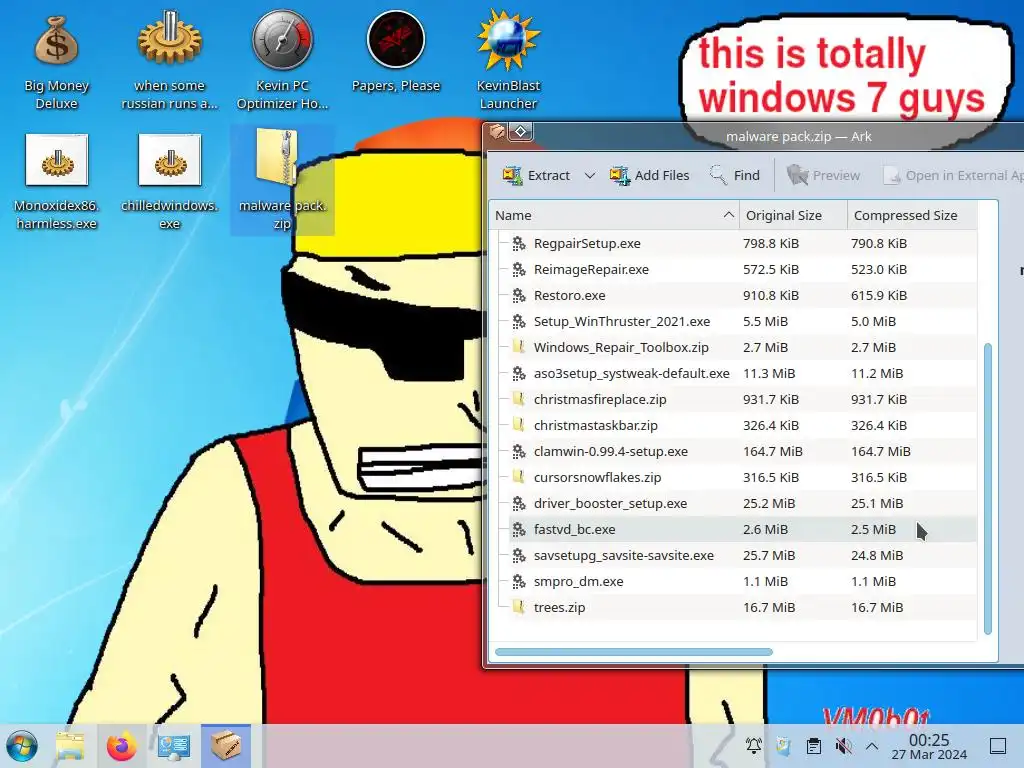Toggle keep-on-all-desktops pin button in title bar

pos(520,132)
